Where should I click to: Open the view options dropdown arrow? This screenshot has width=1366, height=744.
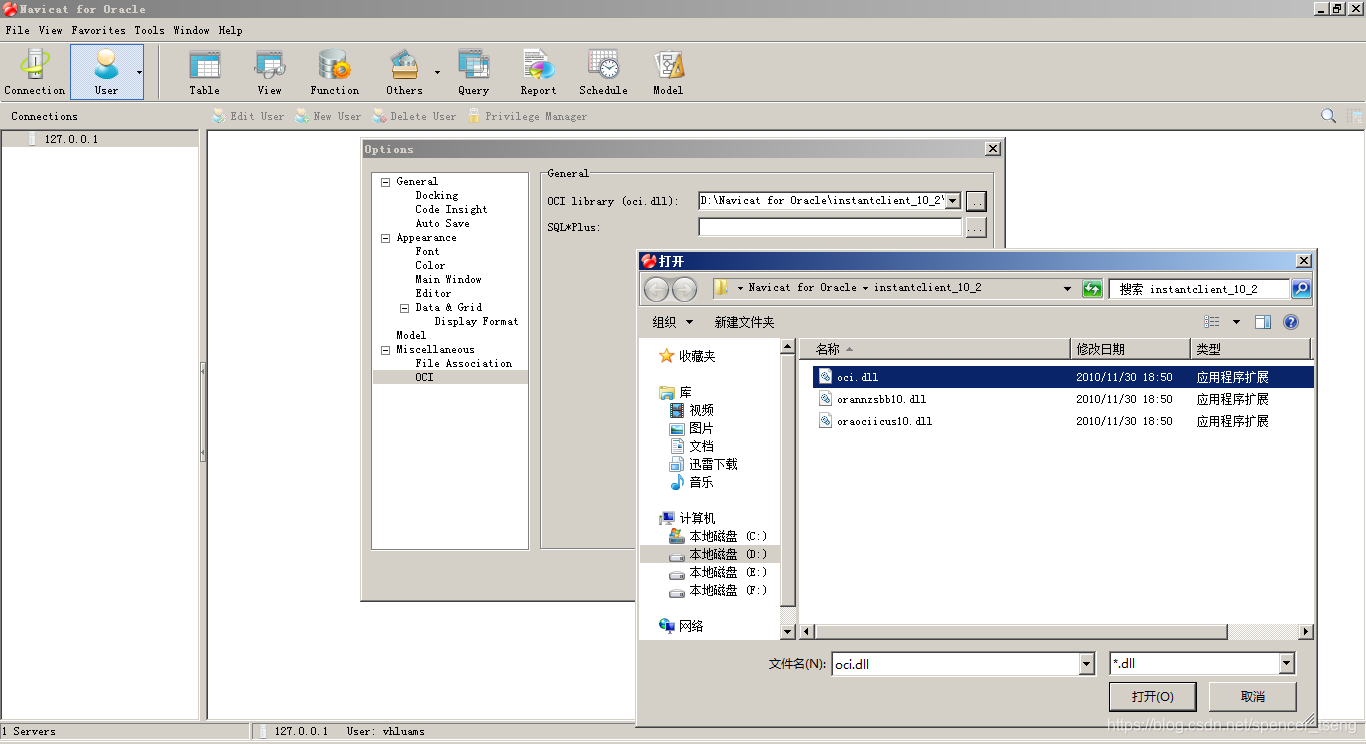point(1236,322)
